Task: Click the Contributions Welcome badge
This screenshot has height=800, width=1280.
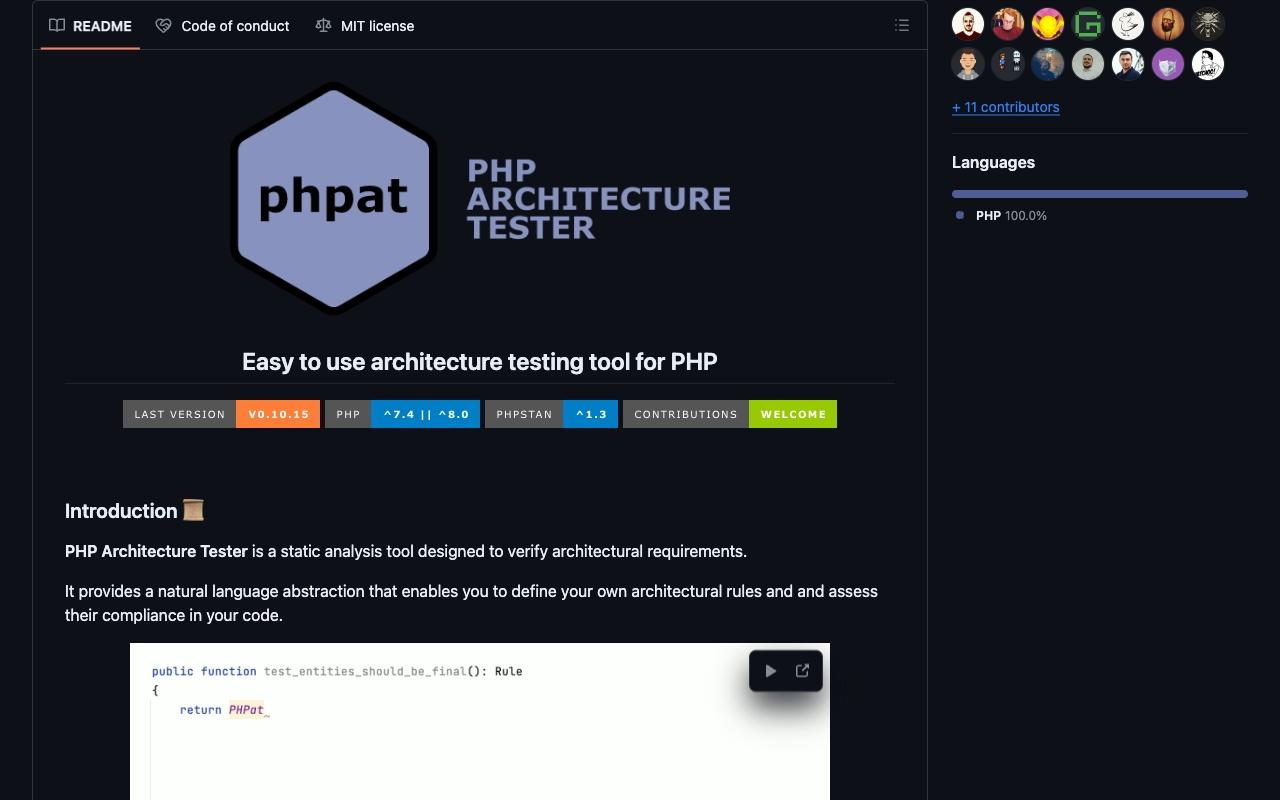Action: (730, 414)
